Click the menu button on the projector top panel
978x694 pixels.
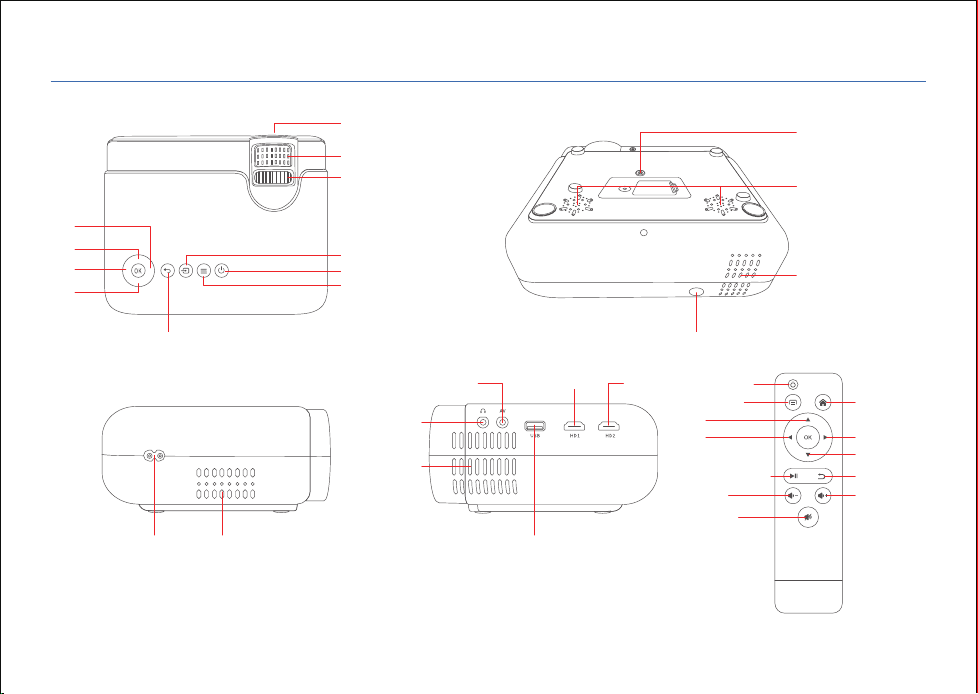(x=203, y=271)
